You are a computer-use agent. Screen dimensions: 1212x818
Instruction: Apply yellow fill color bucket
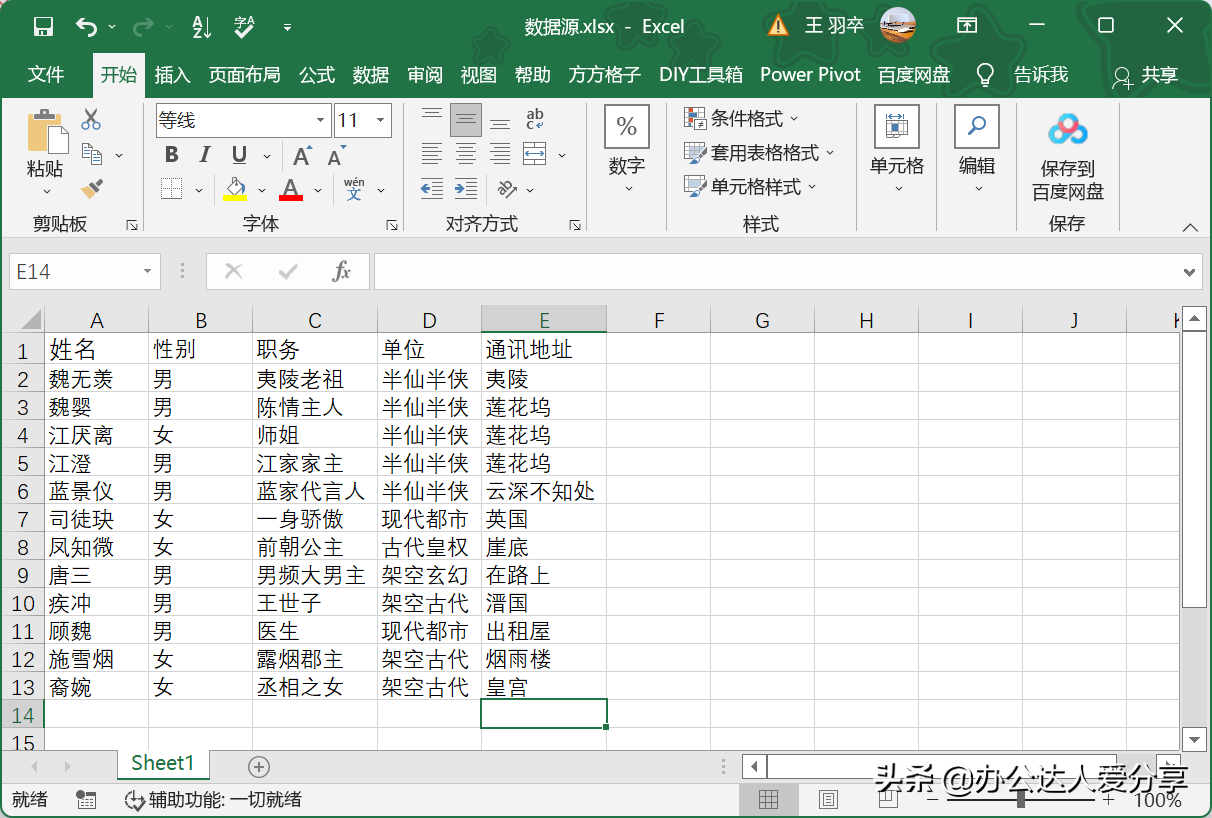(236, 189)
